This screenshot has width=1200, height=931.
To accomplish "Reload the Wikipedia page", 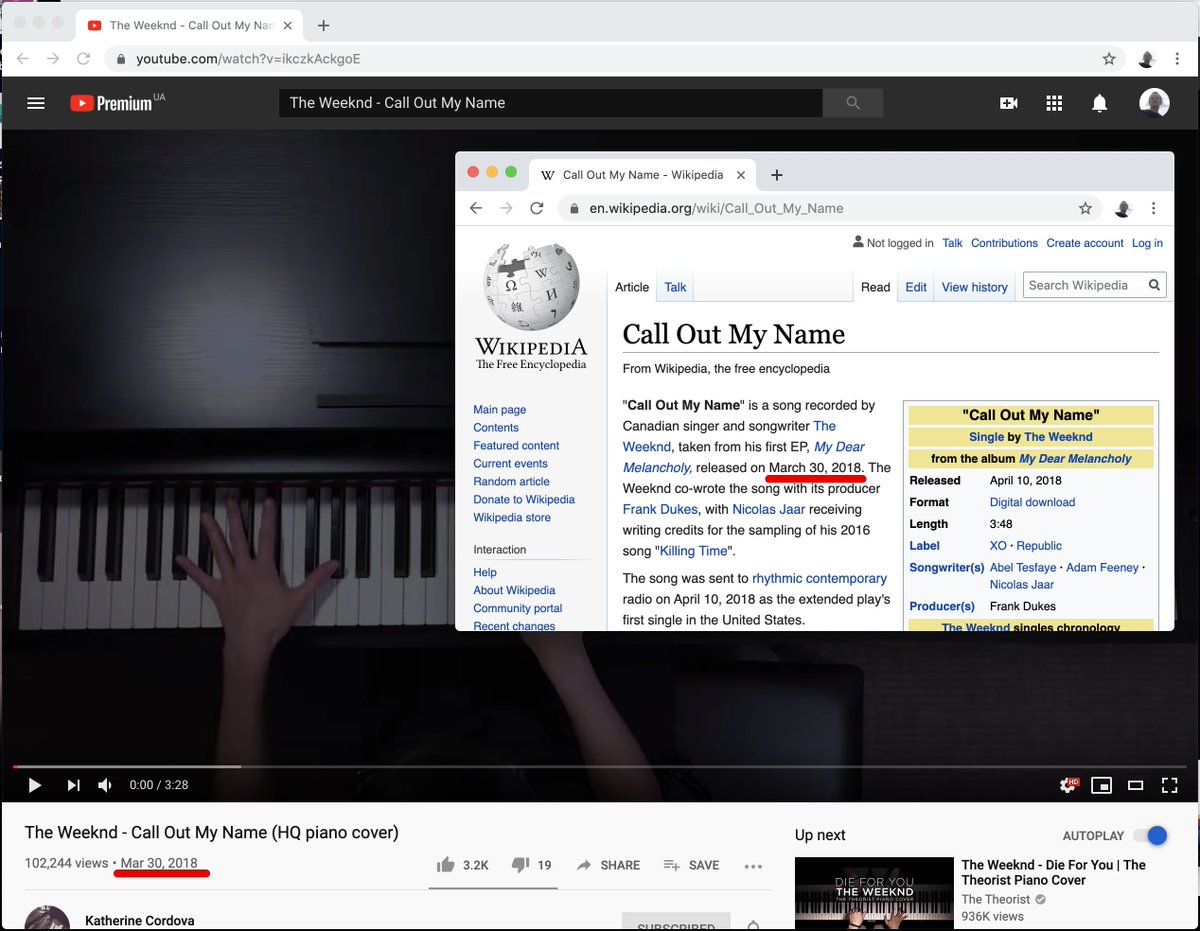I will [537, 208].
